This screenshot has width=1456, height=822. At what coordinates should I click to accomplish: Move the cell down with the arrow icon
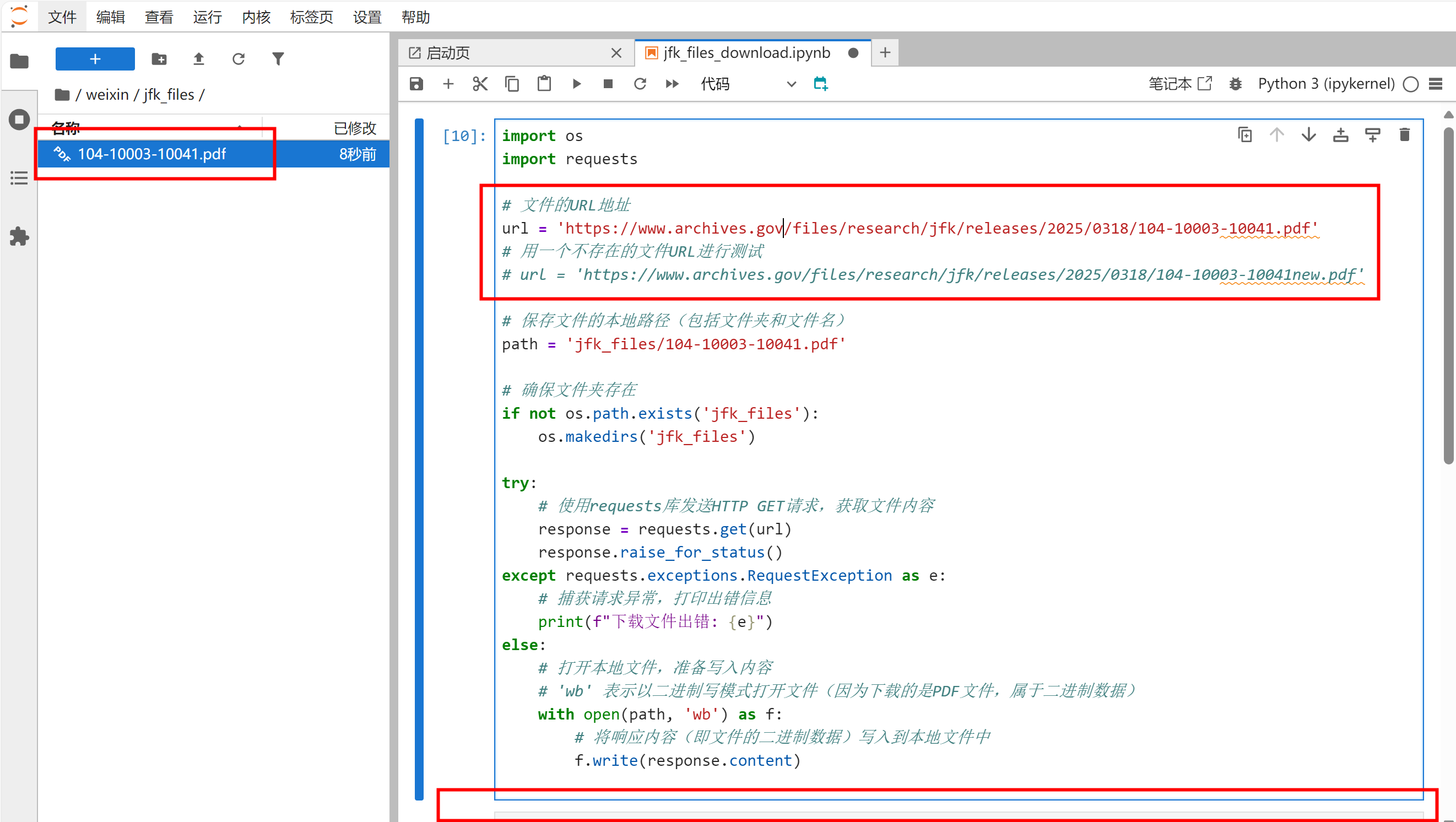point(1308,135)
